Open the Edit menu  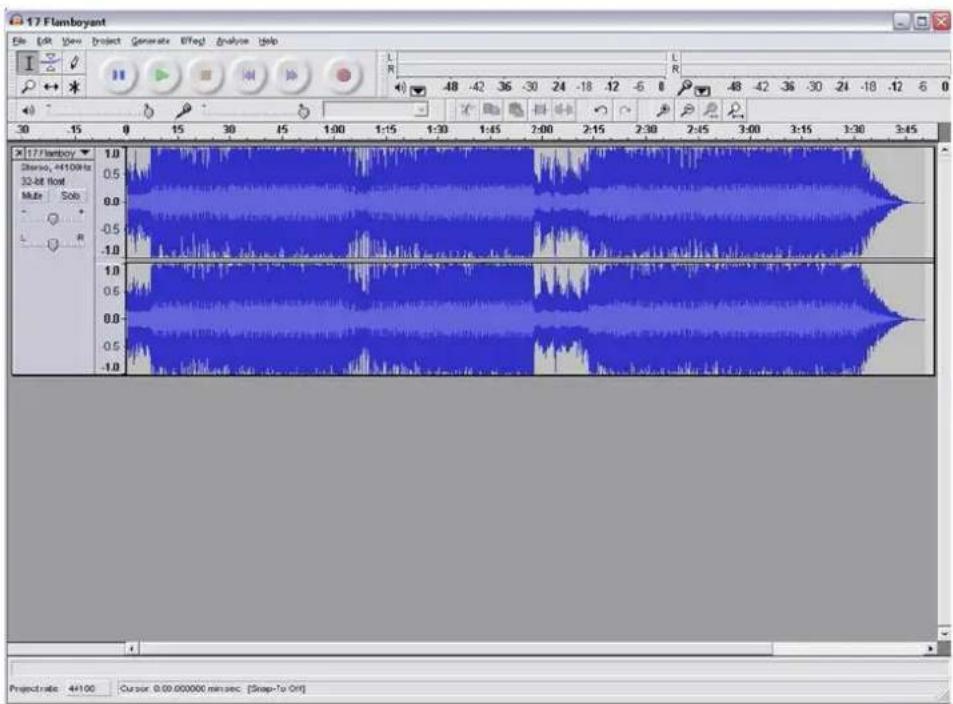tap(44, 41)
